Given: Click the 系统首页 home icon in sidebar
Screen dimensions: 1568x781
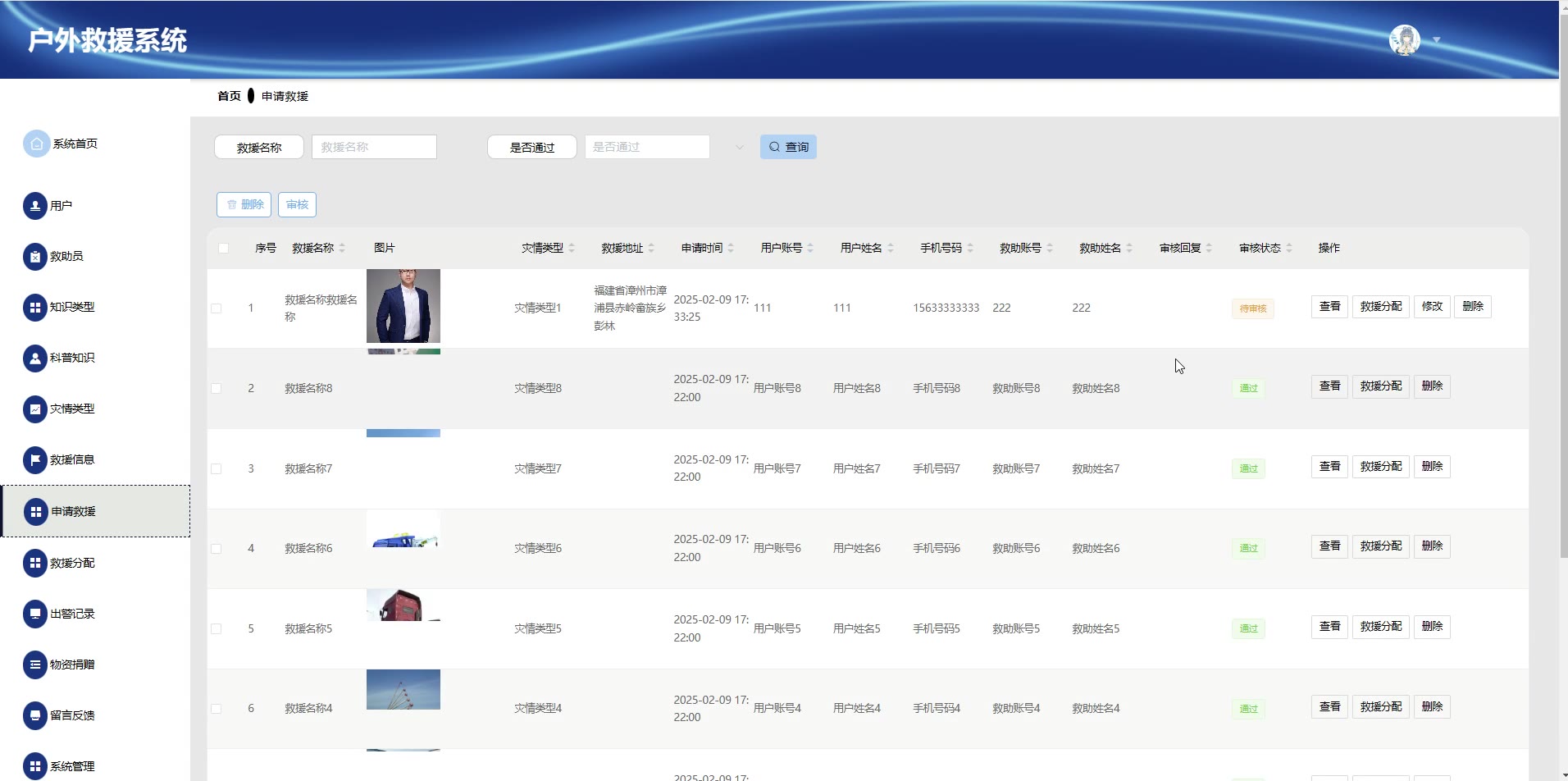Looking at the screenshot, I should (x=36, y=144).
